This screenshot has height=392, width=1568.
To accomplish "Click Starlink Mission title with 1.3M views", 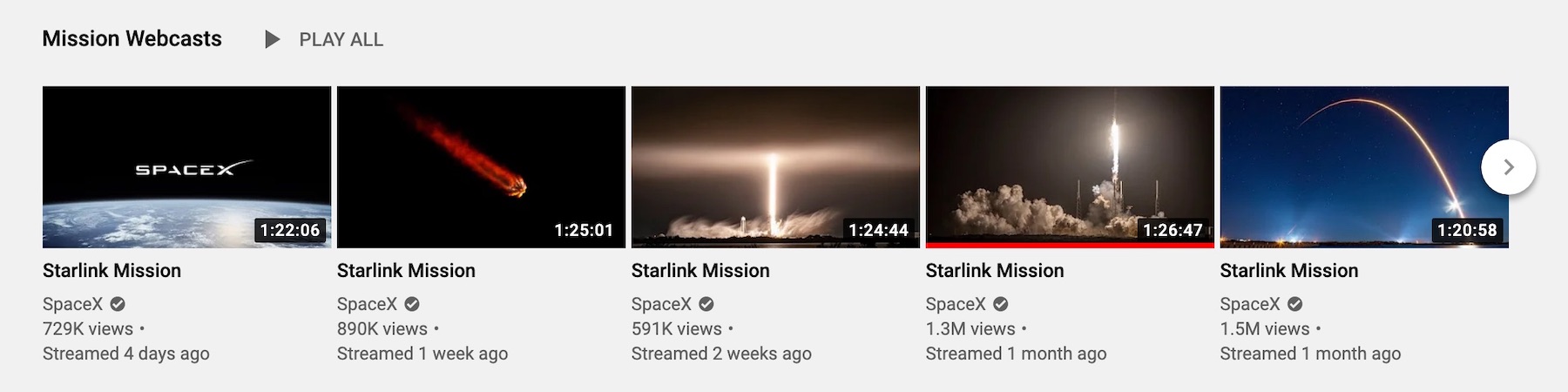I will pos(995,270).
